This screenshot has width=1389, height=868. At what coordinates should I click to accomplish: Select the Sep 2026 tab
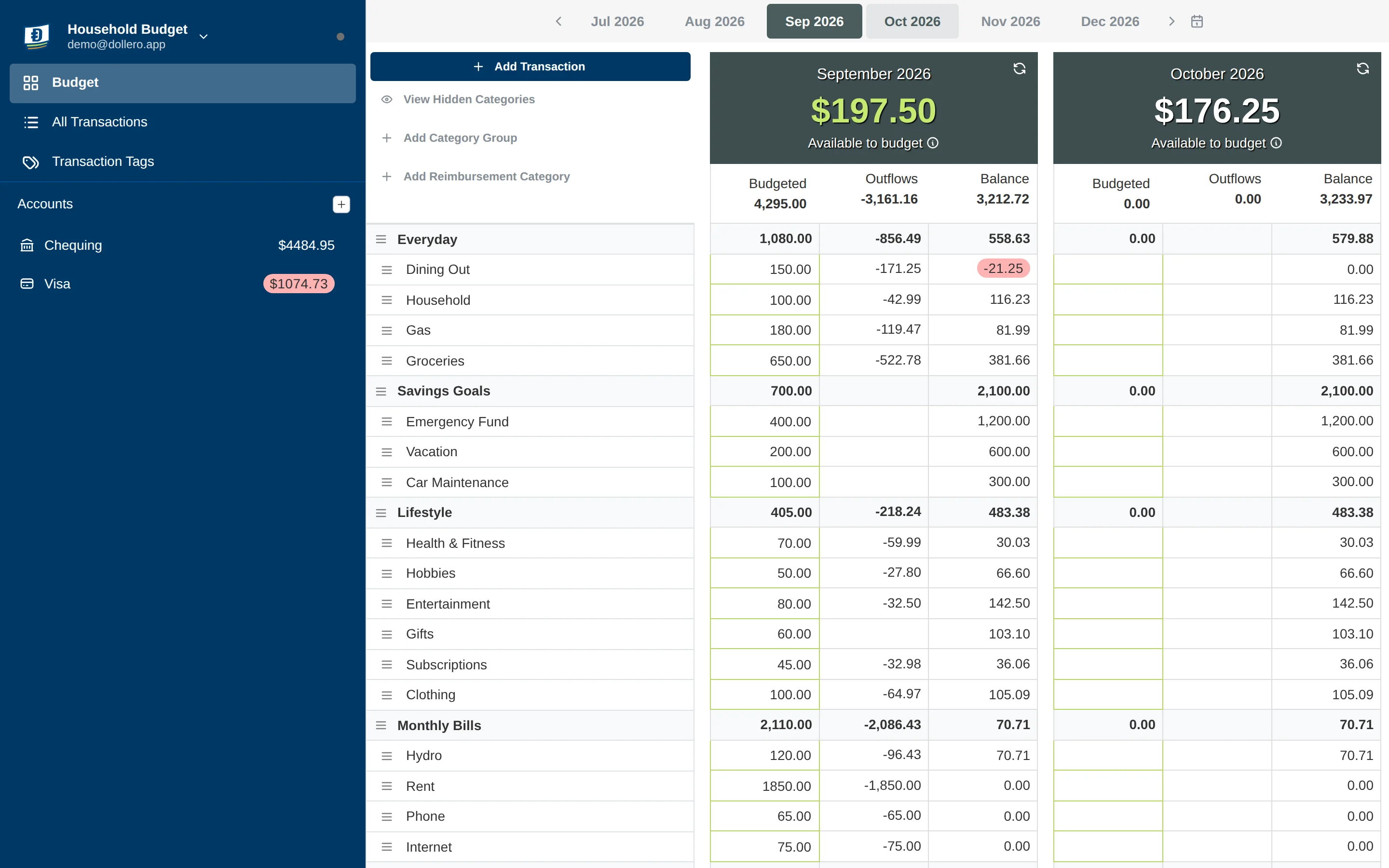pyautogui.click(x=814, y=21)
